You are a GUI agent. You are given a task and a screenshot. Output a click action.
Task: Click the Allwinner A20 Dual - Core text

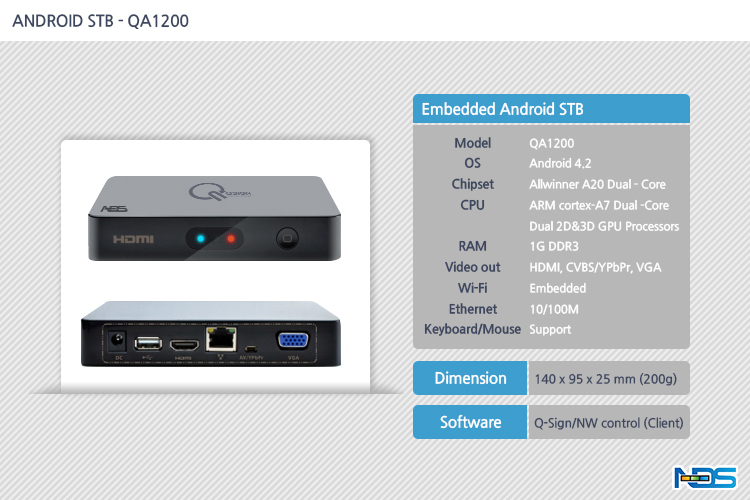click(597, 184)
